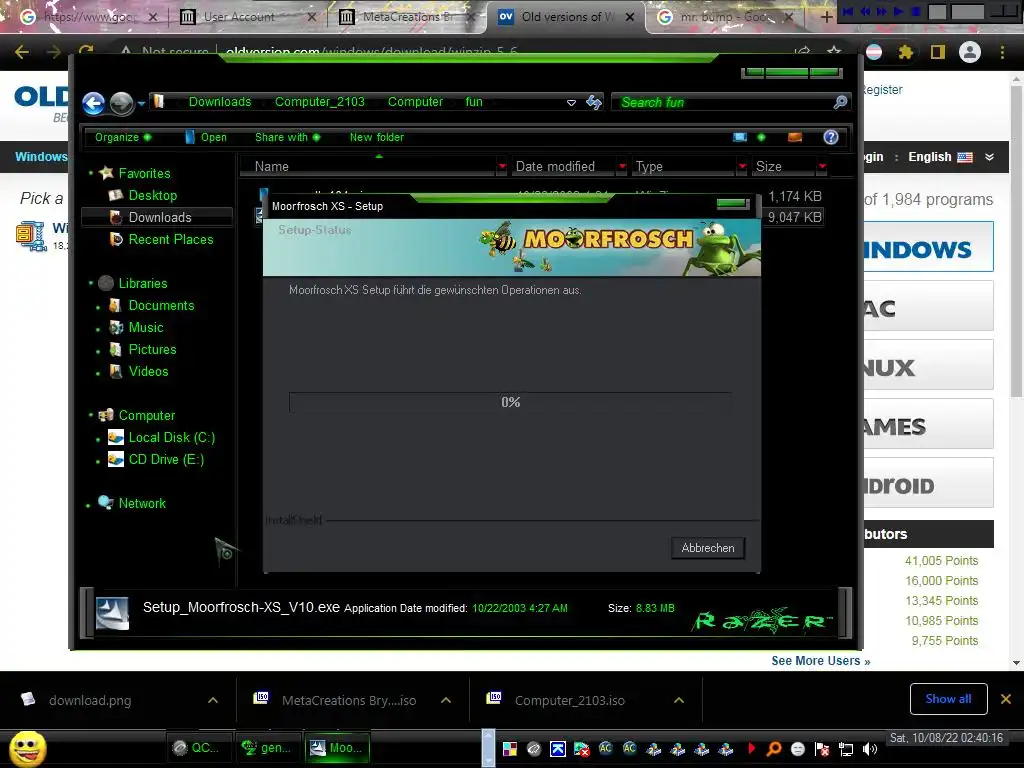Click the gen... taskbar button
Viewport: 1024px width, 768px height.
267,748
